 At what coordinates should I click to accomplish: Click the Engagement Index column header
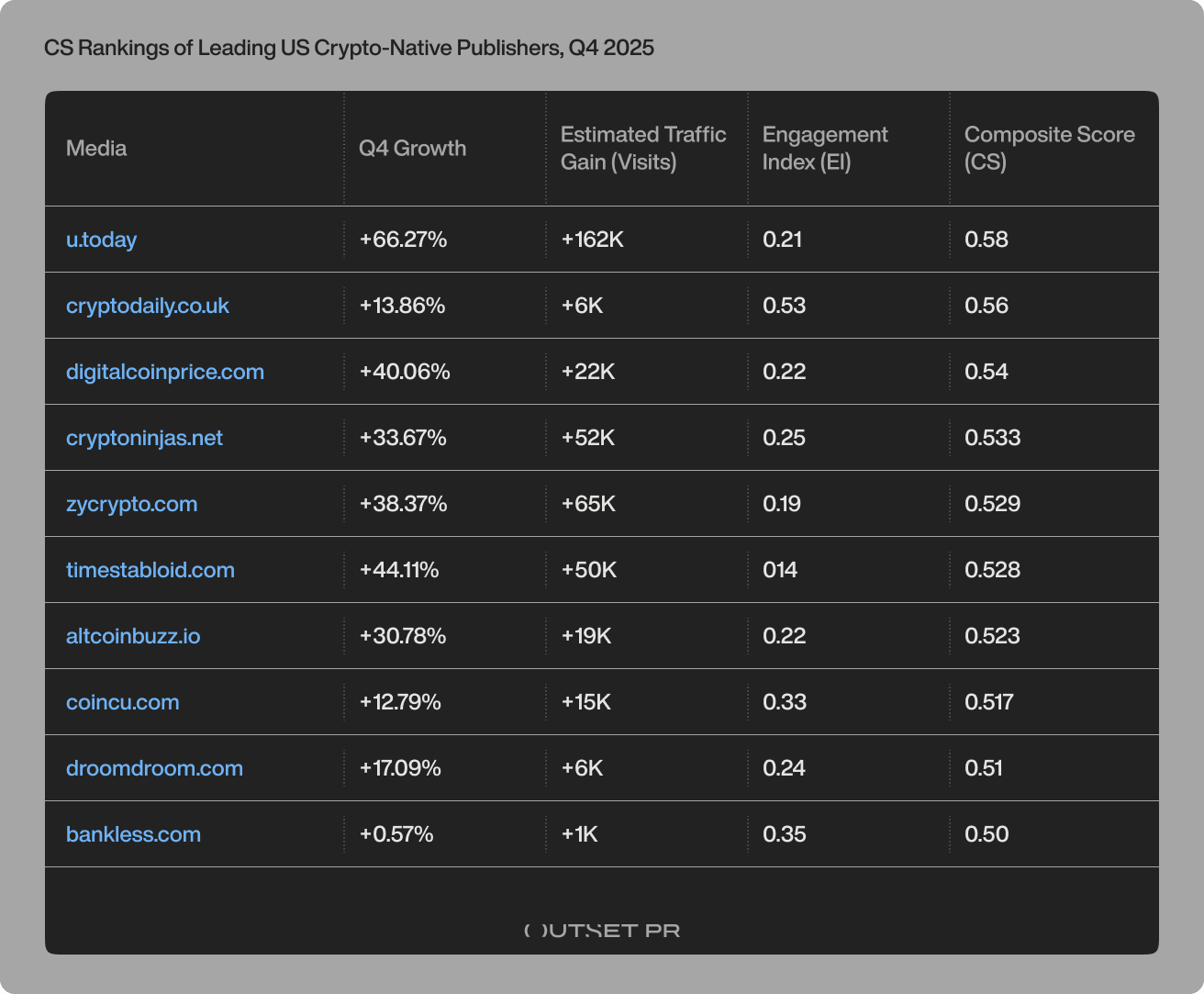click(825, 148)
